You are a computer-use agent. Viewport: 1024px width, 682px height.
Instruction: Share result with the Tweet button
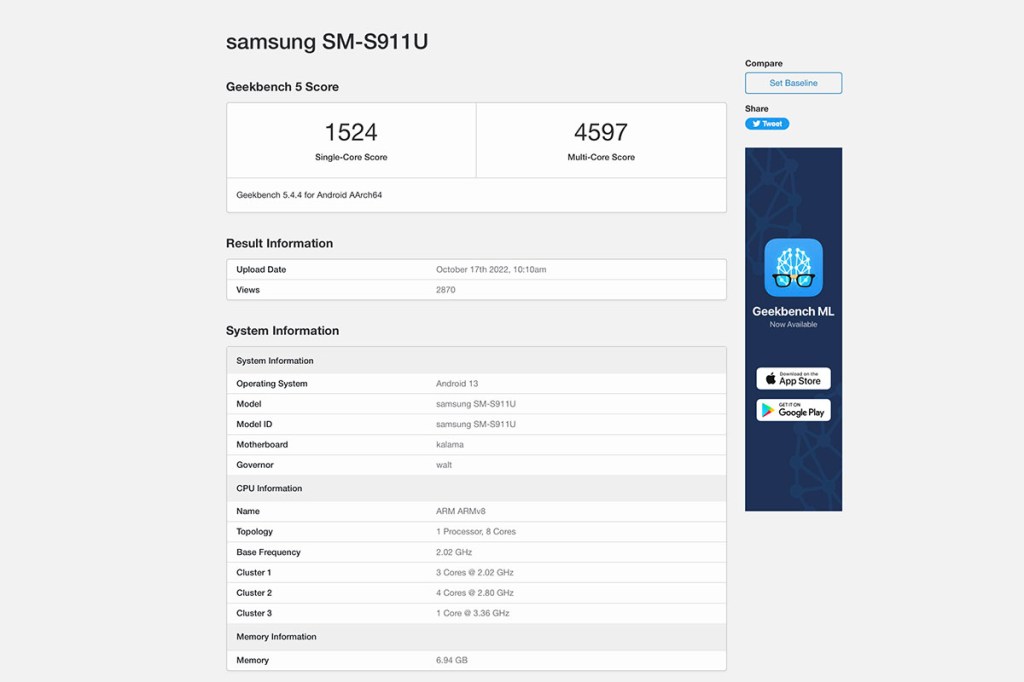[767, 123]
